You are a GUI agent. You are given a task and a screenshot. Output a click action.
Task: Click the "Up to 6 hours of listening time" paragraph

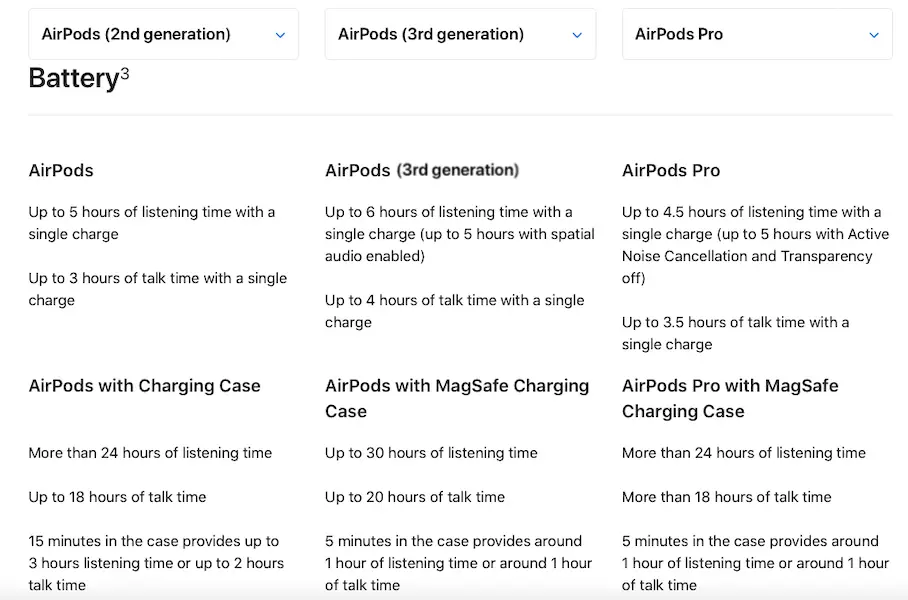459,234
